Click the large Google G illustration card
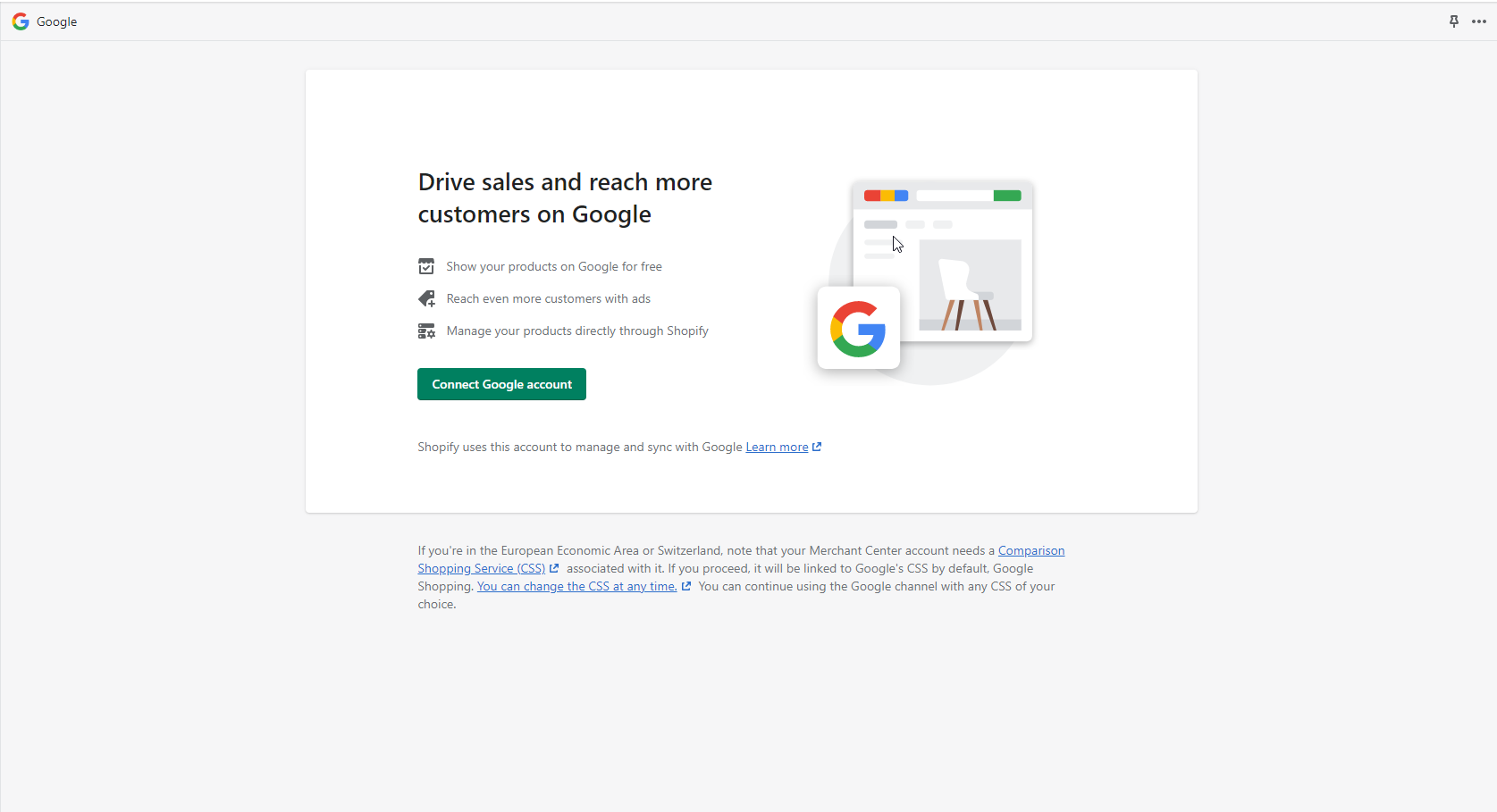Viewport: 1497px width, 812px height. coord(859,328)
